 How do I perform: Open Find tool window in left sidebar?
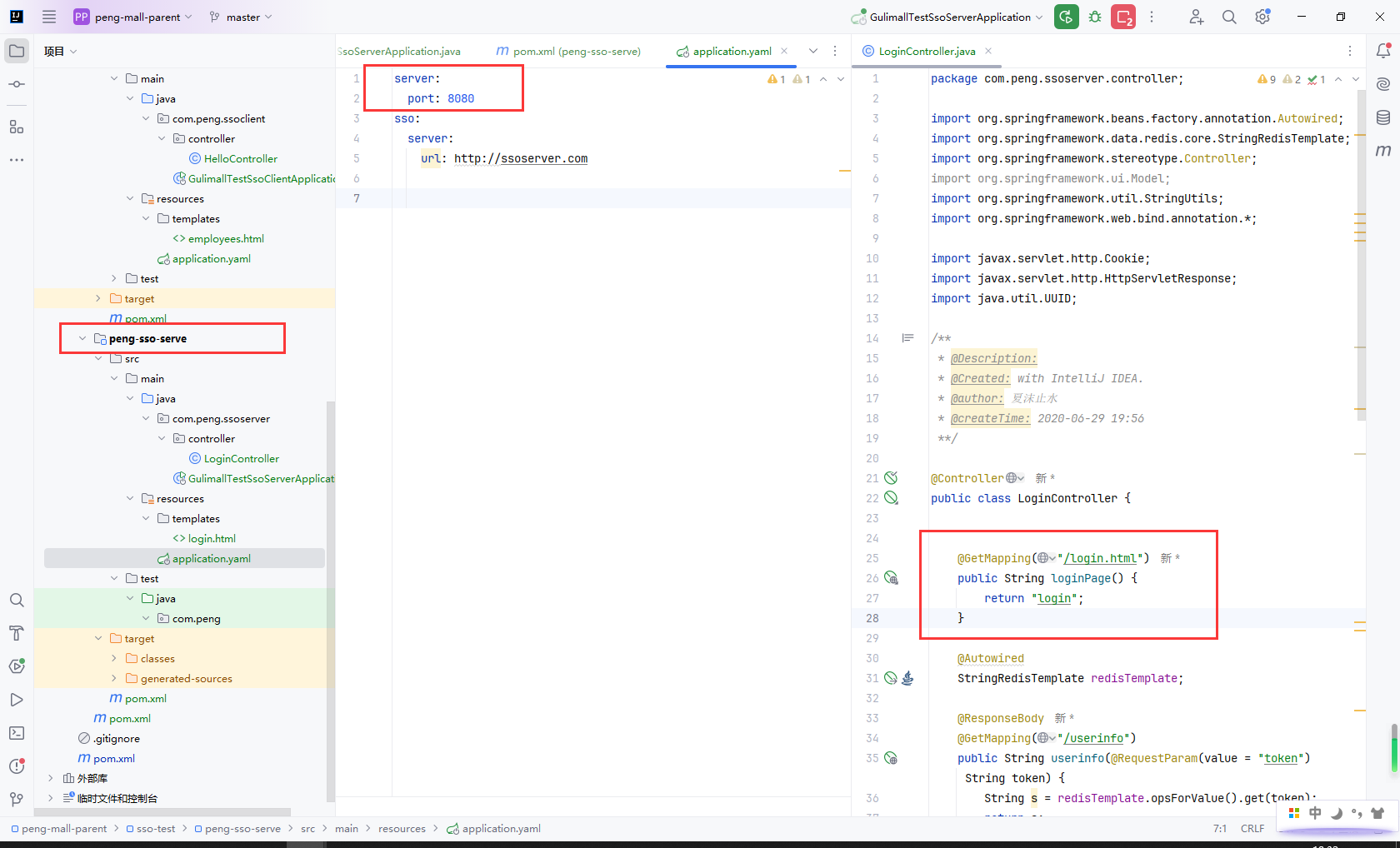[x=17, y=600]
